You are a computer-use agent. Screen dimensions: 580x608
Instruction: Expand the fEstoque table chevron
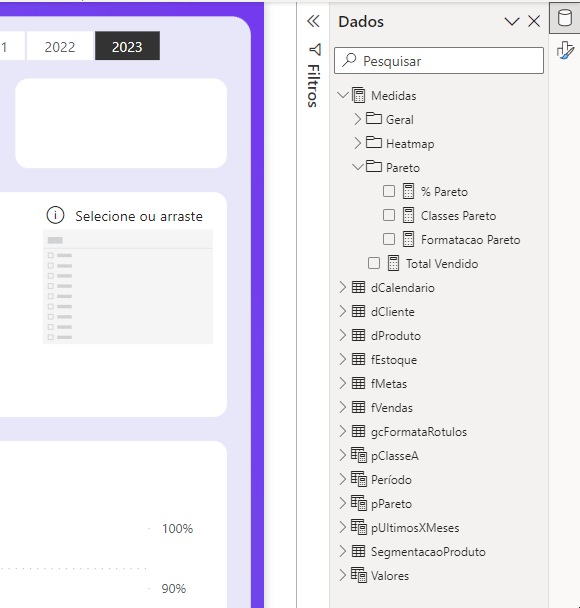click(x=343, y=359)
